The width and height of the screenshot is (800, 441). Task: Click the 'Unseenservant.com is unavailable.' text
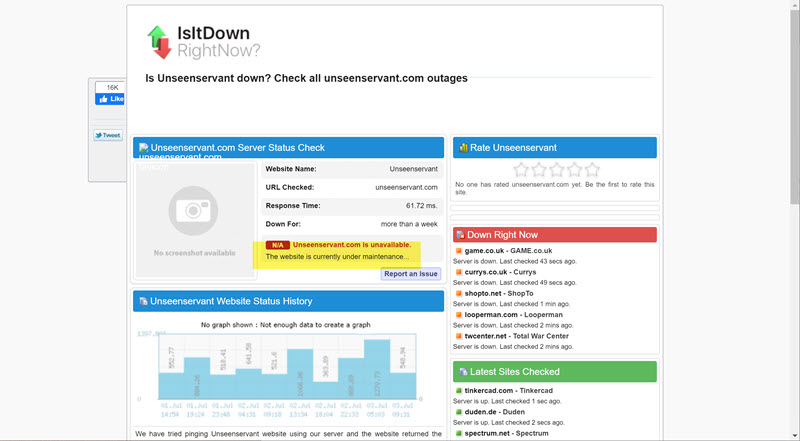(352, 244)
